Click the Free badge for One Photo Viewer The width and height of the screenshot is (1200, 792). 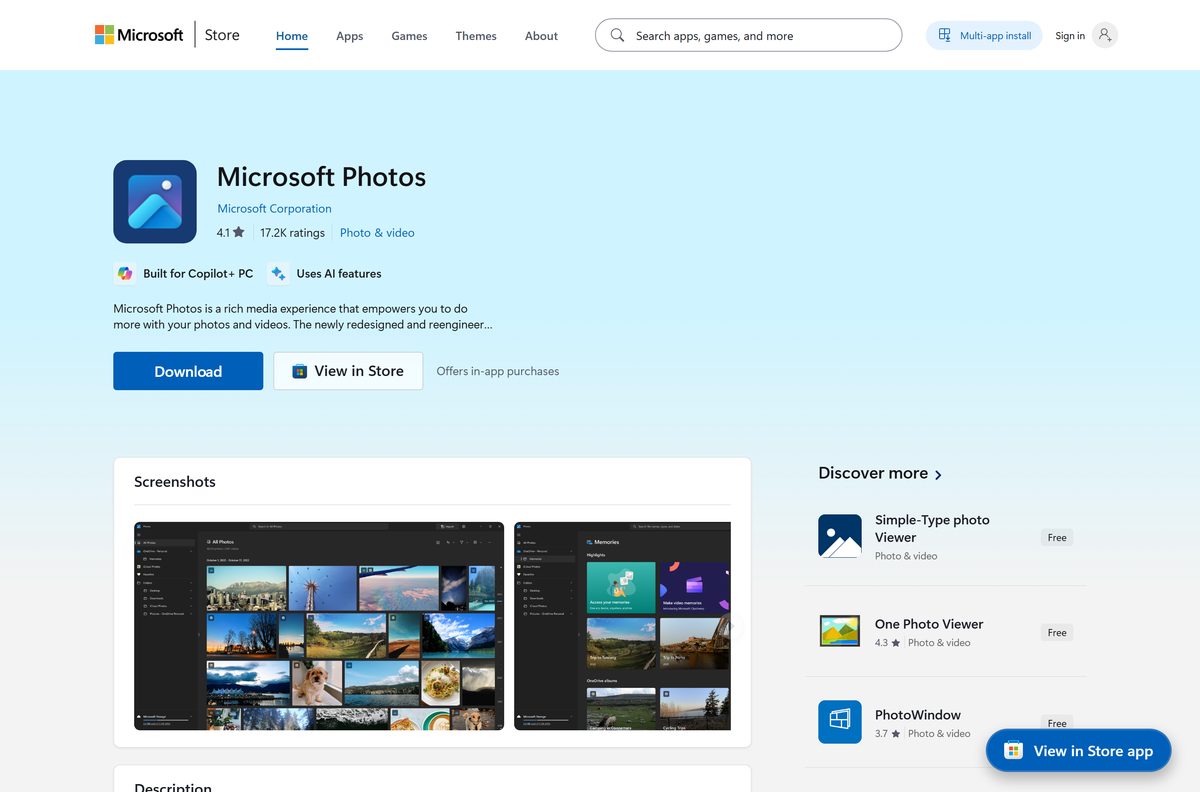click(1057, 633)
